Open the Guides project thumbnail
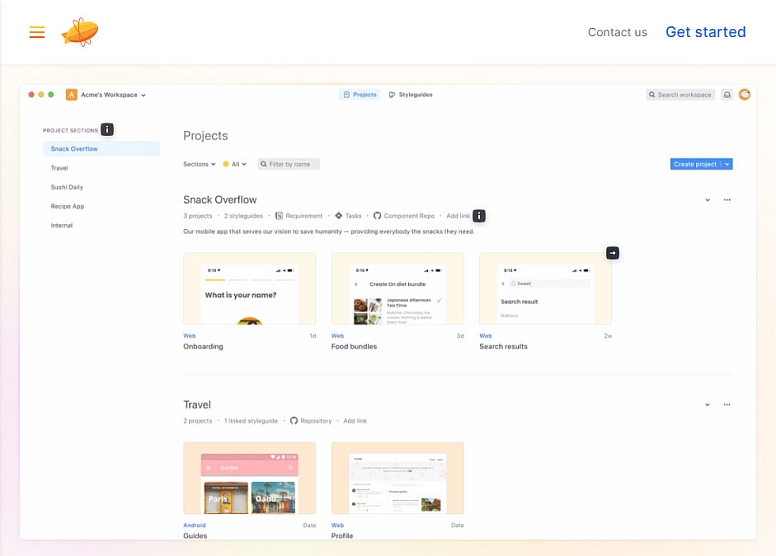Screen dimensions: 776x556 (x=249, y=478)
